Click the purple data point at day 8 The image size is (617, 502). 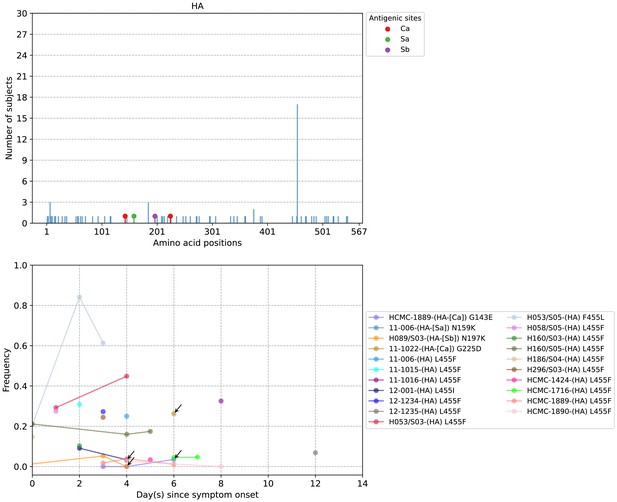click(x=221, y=401)
